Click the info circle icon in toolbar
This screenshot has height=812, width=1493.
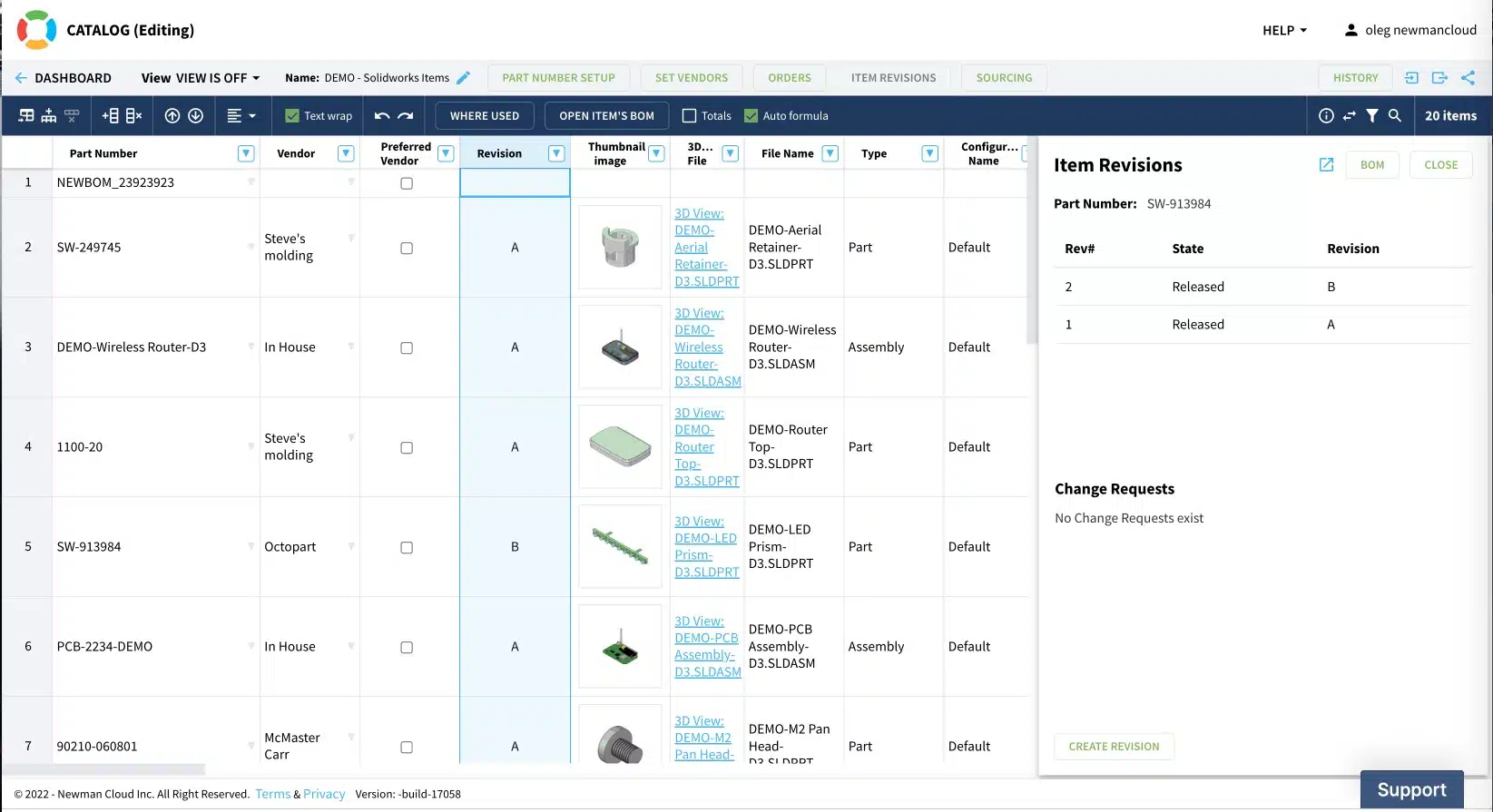point(1326,116)
